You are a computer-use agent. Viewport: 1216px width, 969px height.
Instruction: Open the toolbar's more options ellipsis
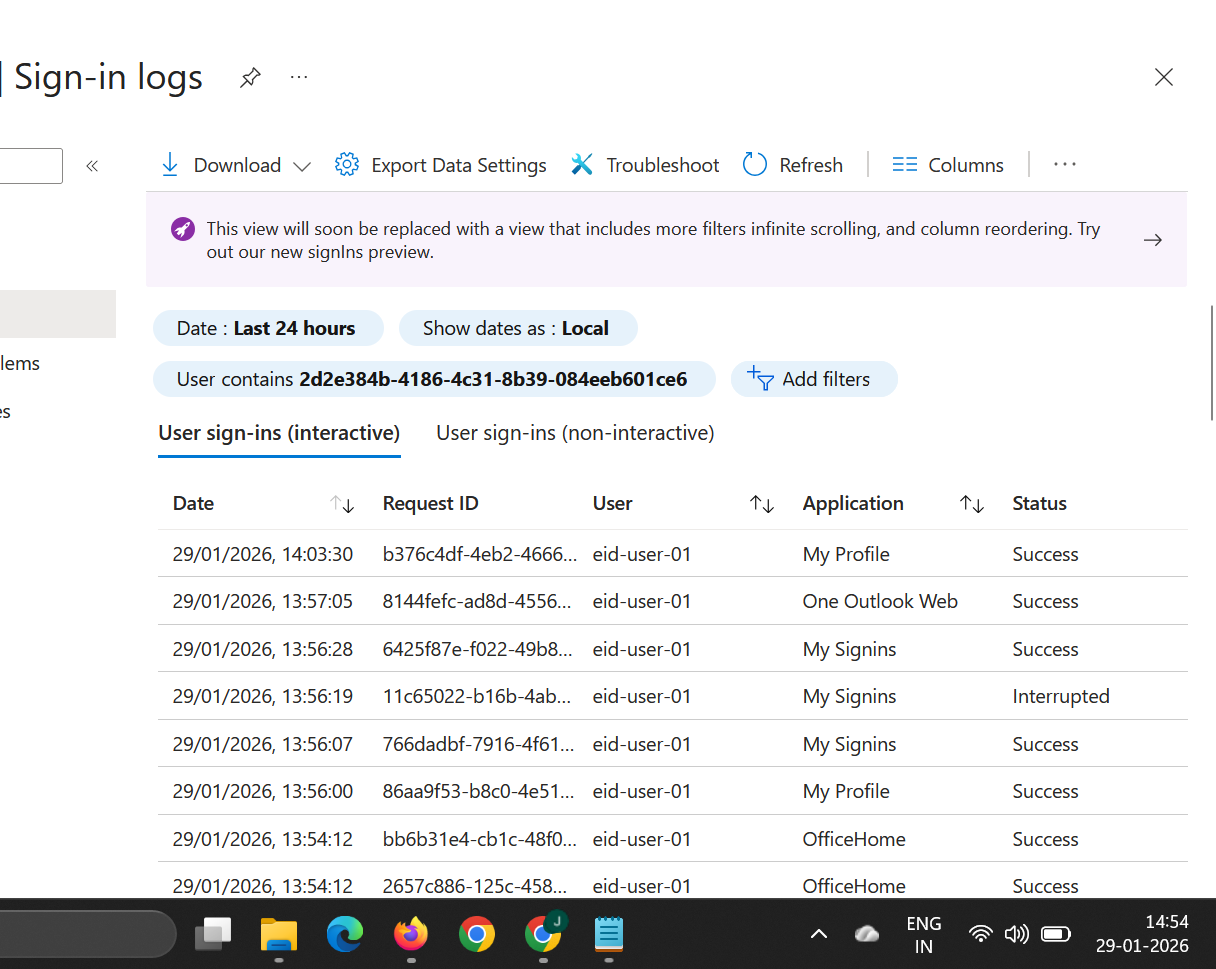(x=1065, y=165)
